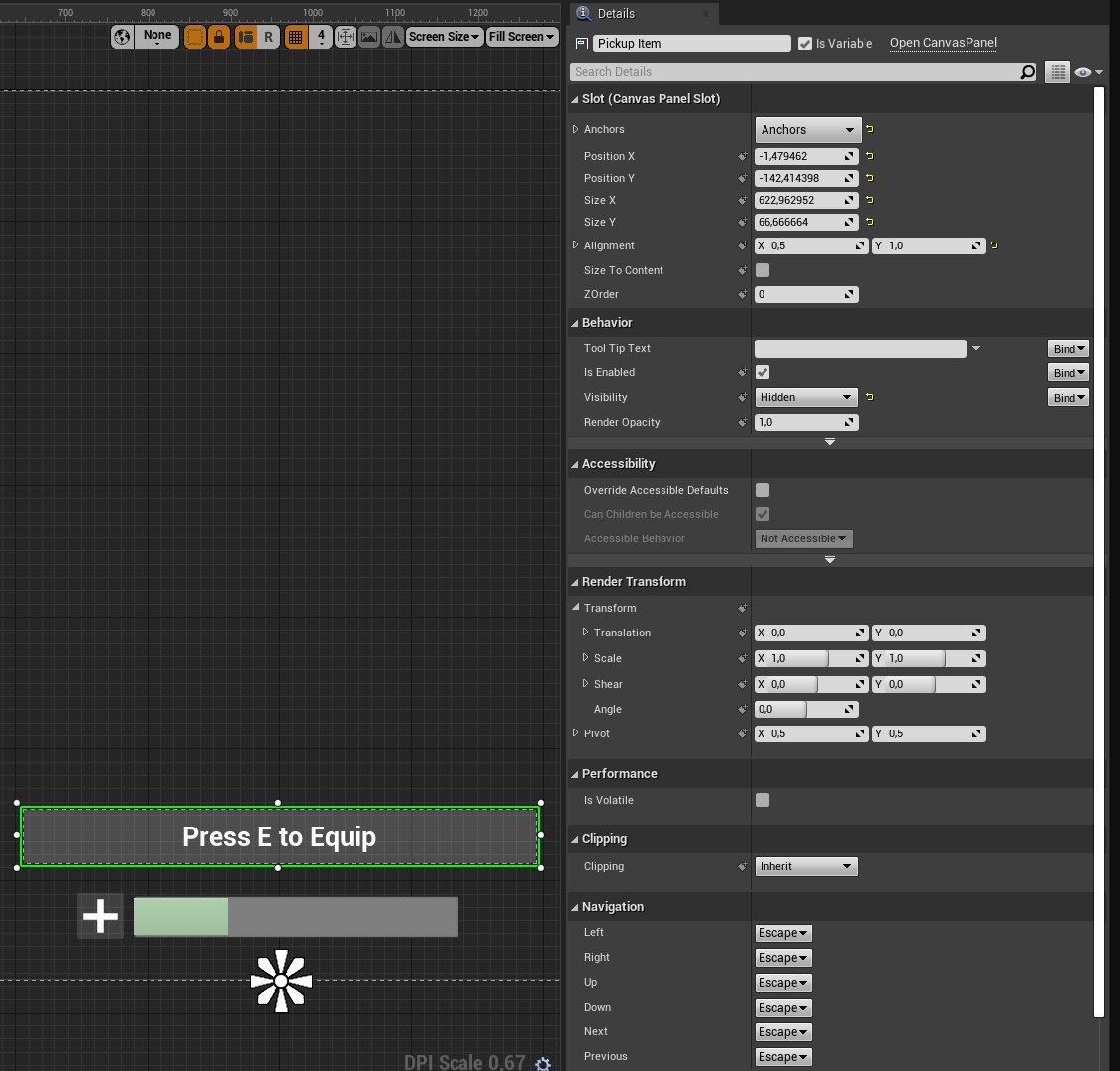Open Navigation Left Escape dropdown
Screen dimensions: 1120x1071
(783, 933)
